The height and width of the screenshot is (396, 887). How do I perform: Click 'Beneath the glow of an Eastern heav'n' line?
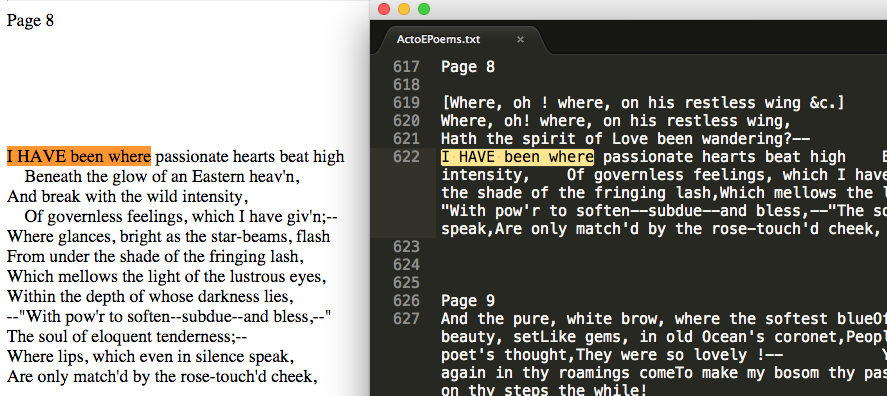pyautogui.click(x=162, y=177)
